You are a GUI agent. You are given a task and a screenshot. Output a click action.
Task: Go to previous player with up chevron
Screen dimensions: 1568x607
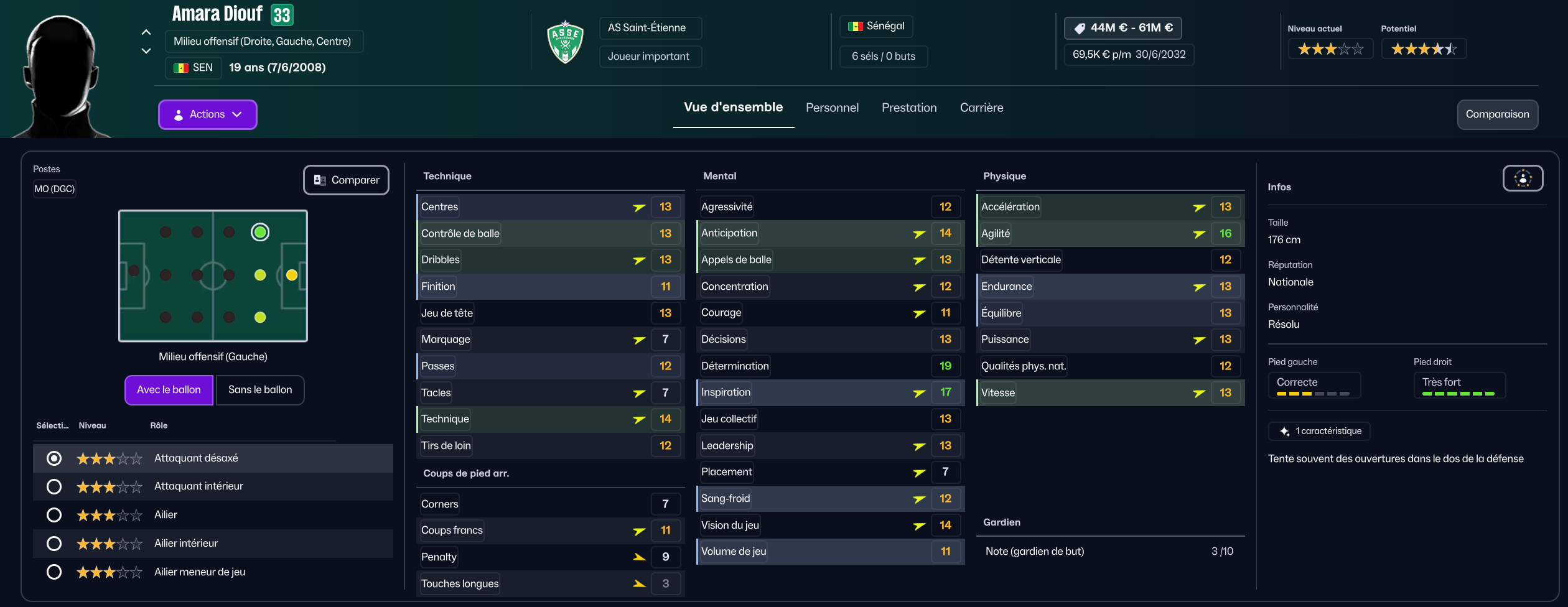146,32
